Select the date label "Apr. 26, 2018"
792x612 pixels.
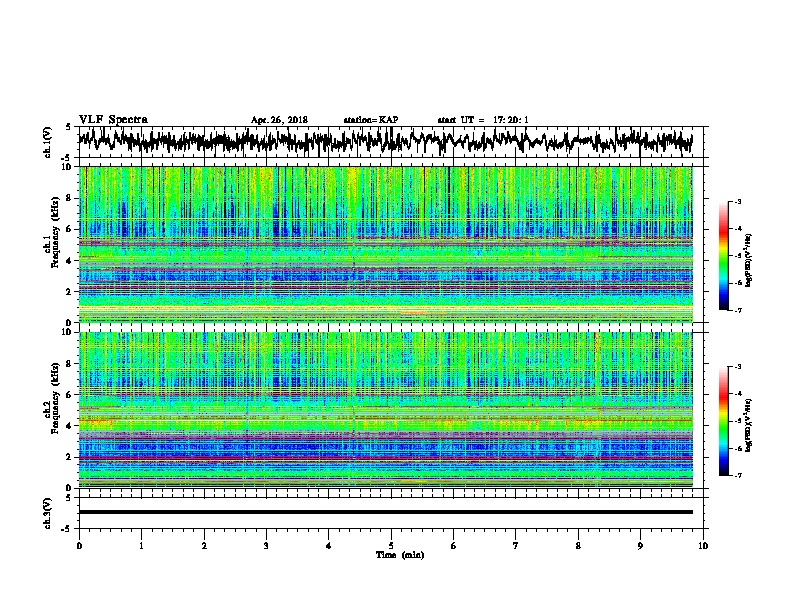(279, 120)
